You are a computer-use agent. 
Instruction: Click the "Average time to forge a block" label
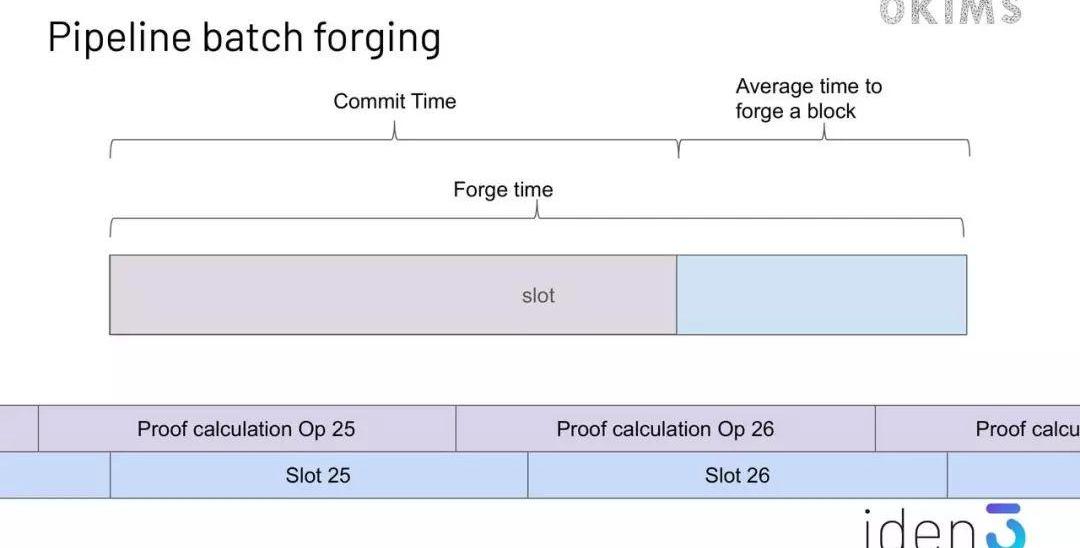point(808,98)
